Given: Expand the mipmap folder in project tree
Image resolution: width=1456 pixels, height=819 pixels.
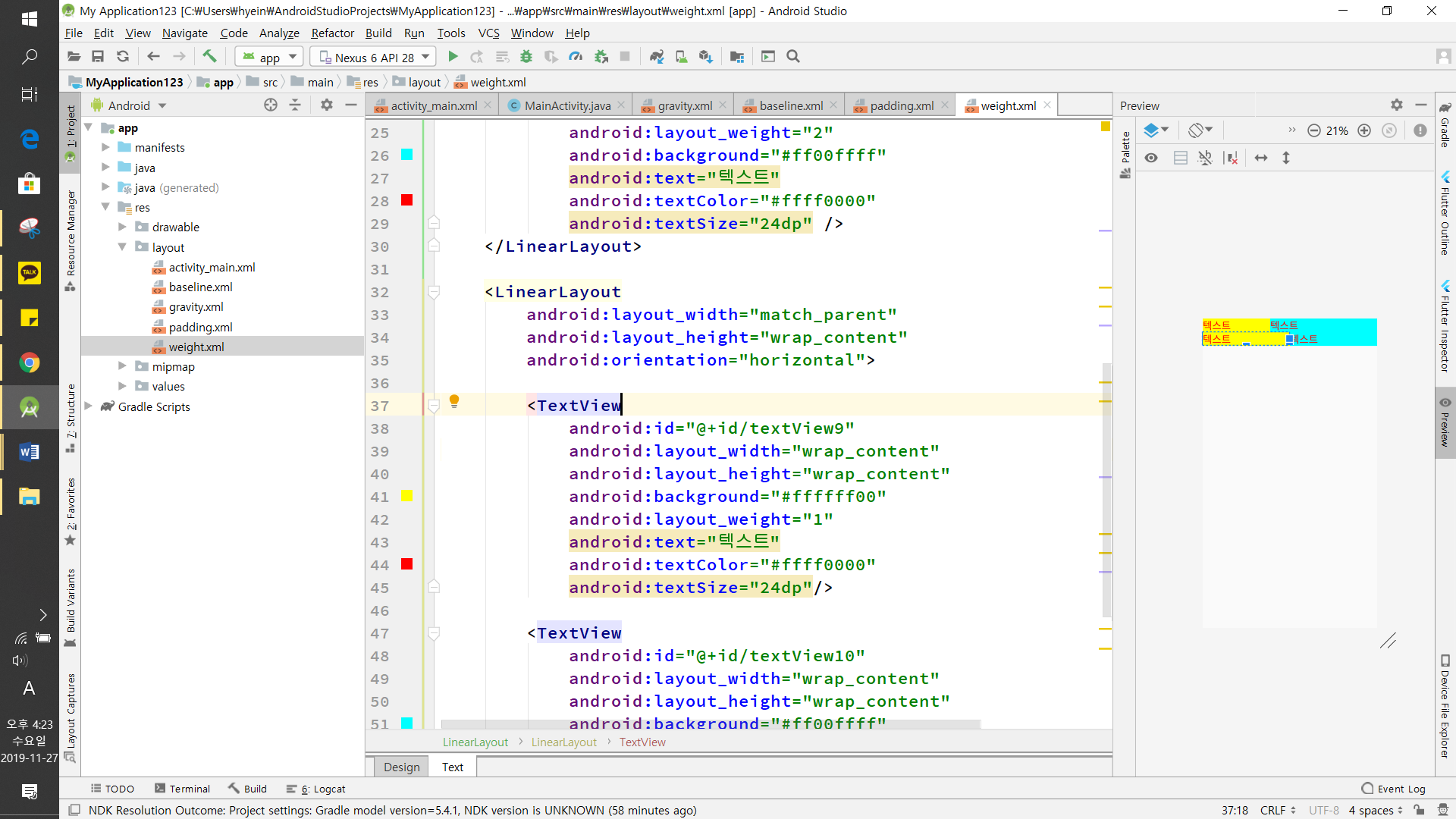Looking at the screenshot, I should (122, 366).
